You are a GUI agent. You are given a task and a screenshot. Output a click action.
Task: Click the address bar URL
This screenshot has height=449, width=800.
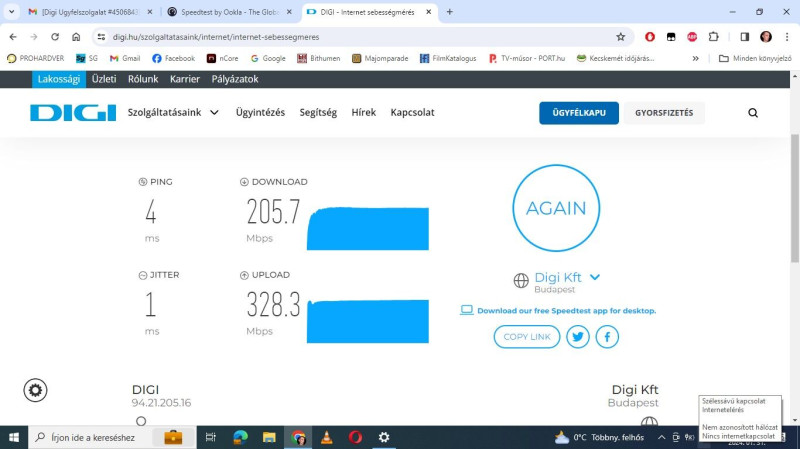(x=216, y=37)
